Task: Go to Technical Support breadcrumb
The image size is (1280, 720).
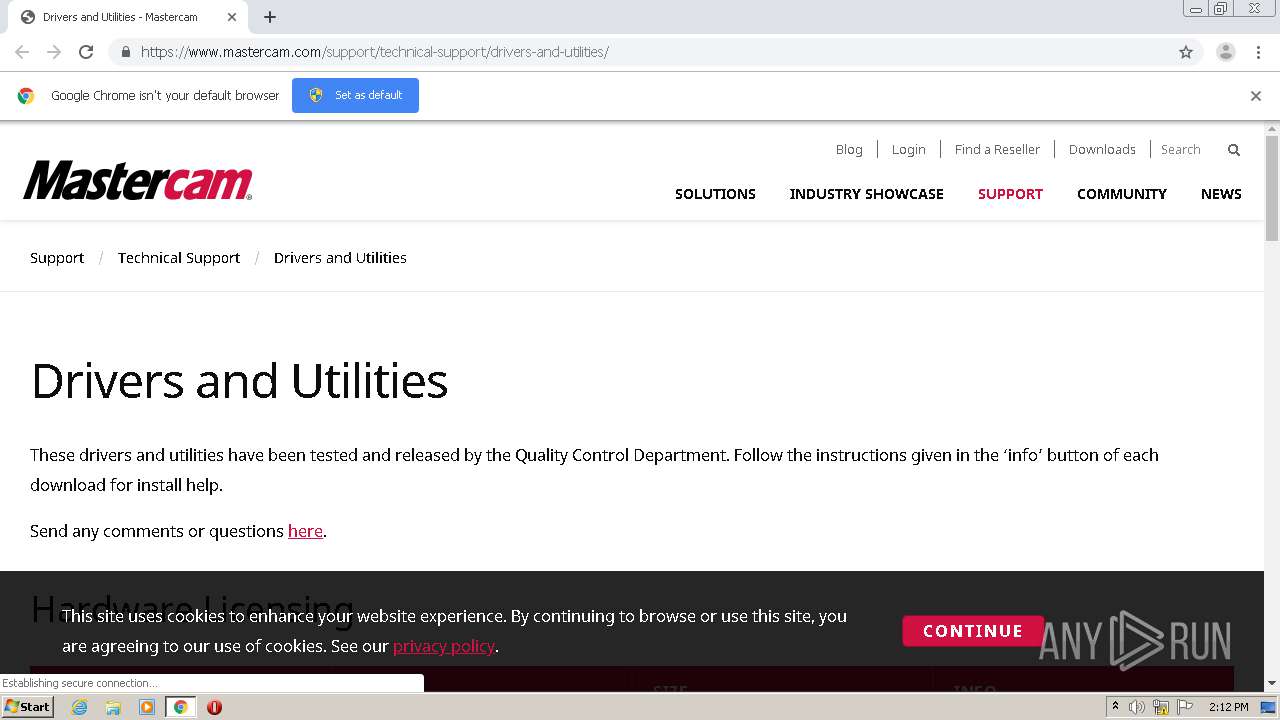Action: pyautogui.click(x=179, y=258)
